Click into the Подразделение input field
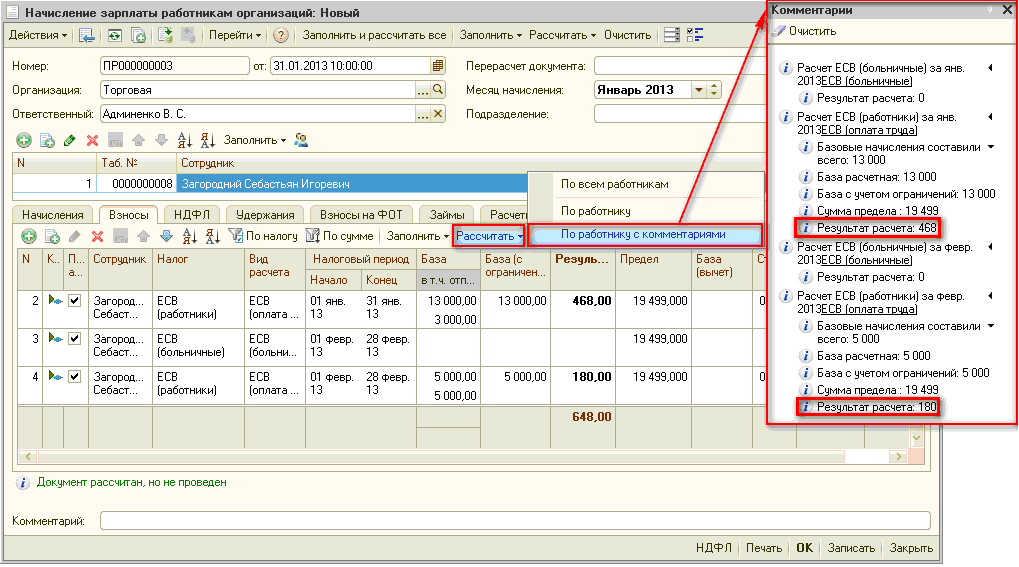This screenshot has width=1019, height=567. 680,114
